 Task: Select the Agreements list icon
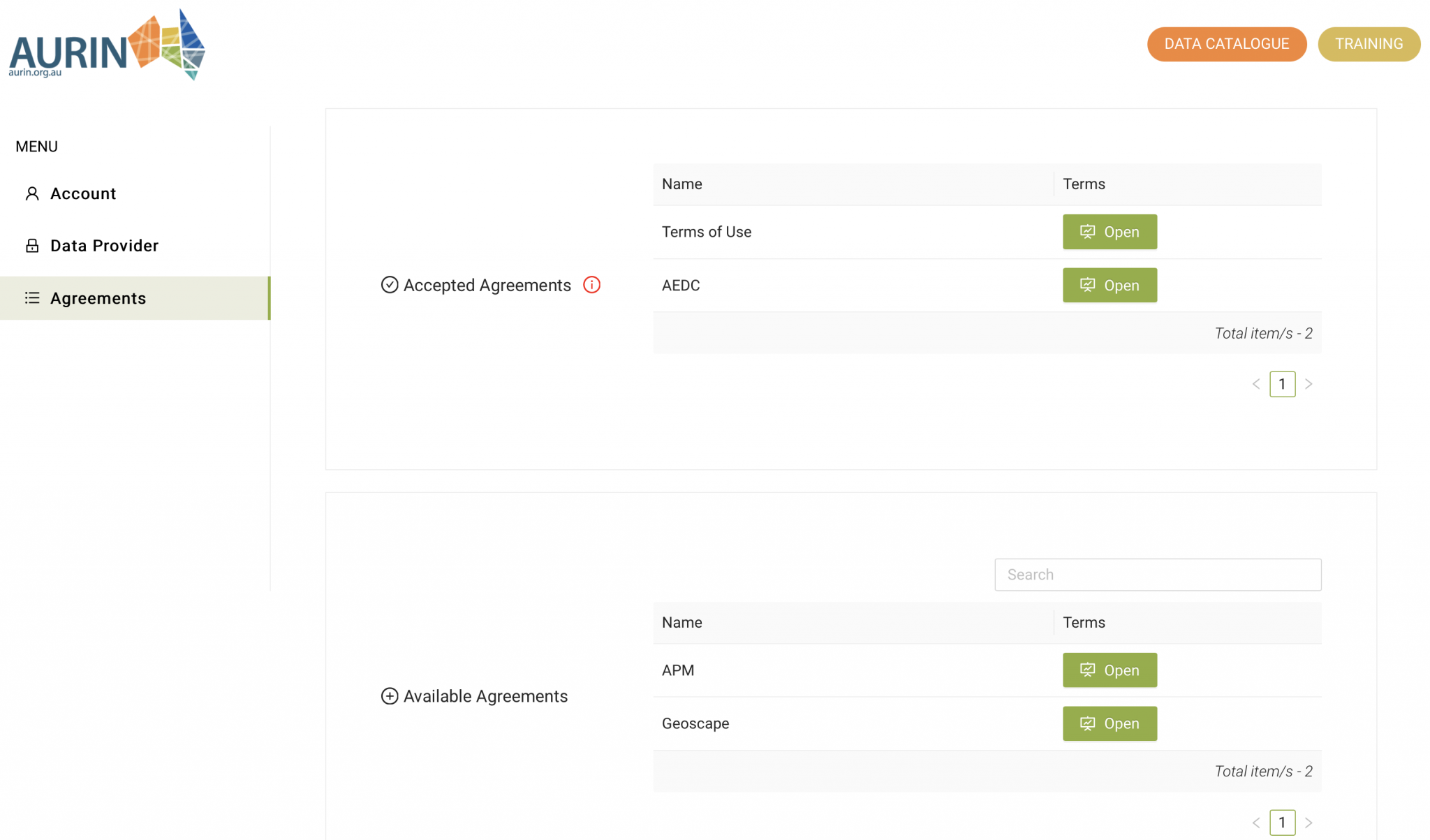point(31,297)
